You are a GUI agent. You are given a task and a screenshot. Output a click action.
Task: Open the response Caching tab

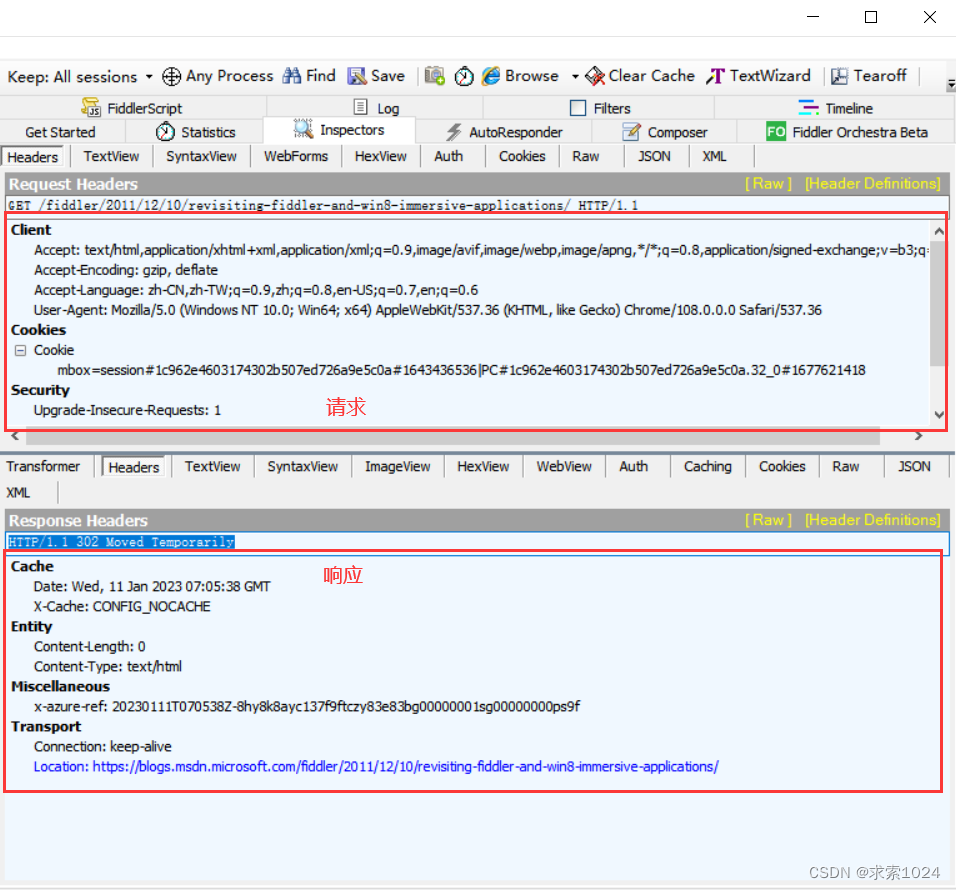[x=707, y=466]
